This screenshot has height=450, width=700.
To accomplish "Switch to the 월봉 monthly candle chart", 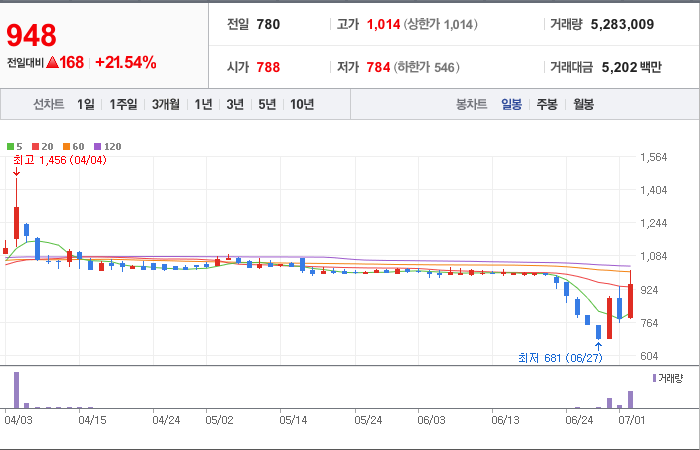I will coord(583,104).
